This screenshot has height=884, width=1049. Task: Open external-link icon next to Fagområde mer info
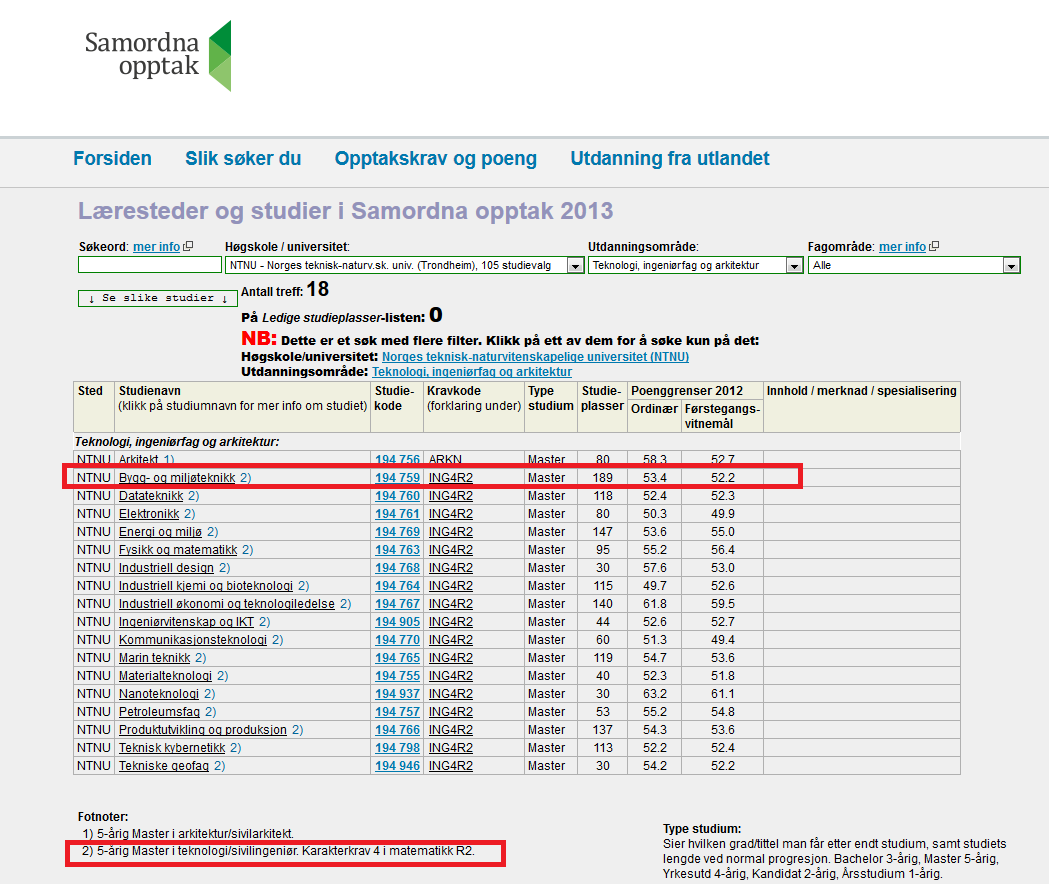coord(935,246)
